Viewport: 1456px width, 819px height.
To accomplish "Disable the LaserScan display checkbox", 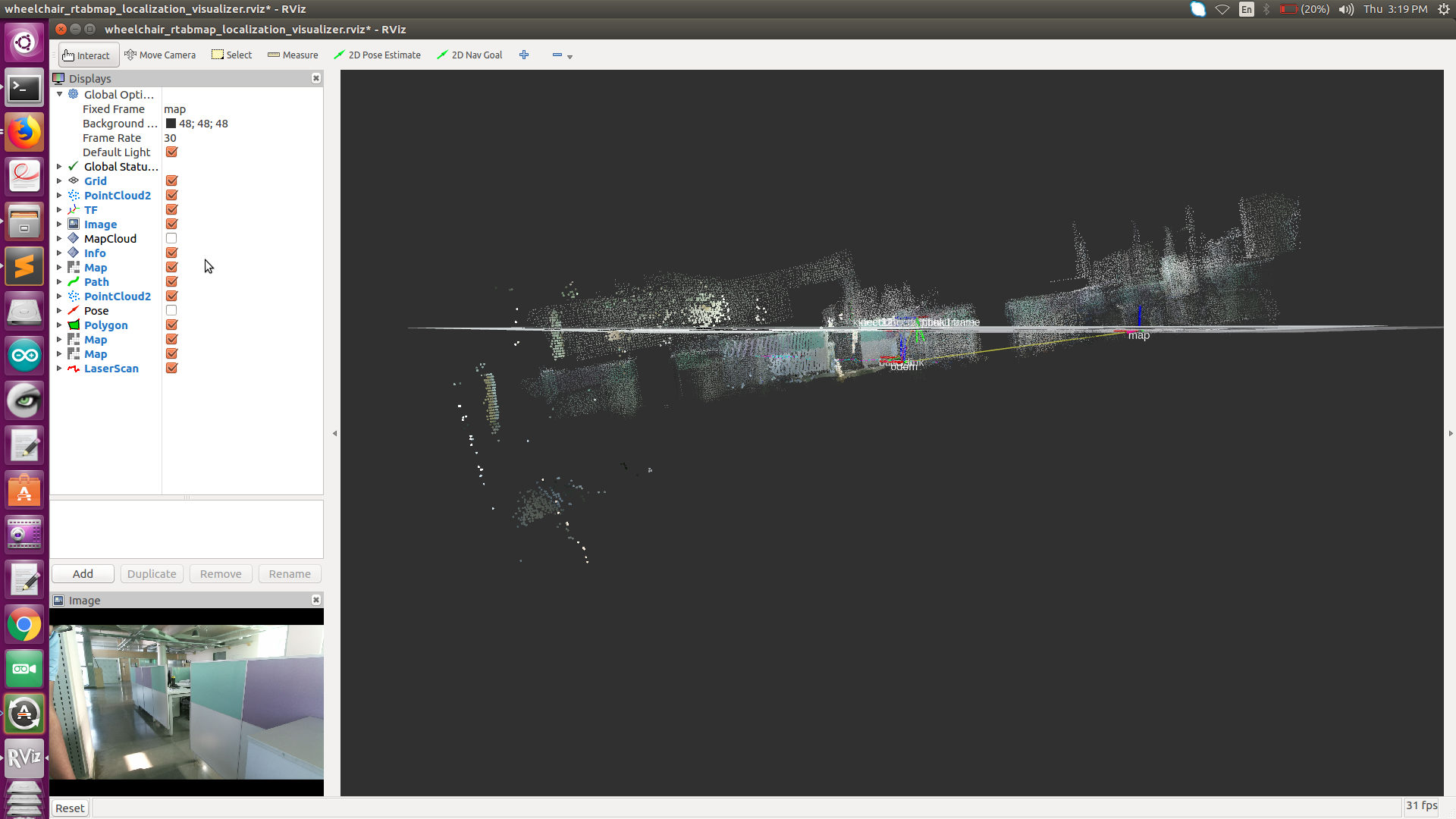I will 171,369.
